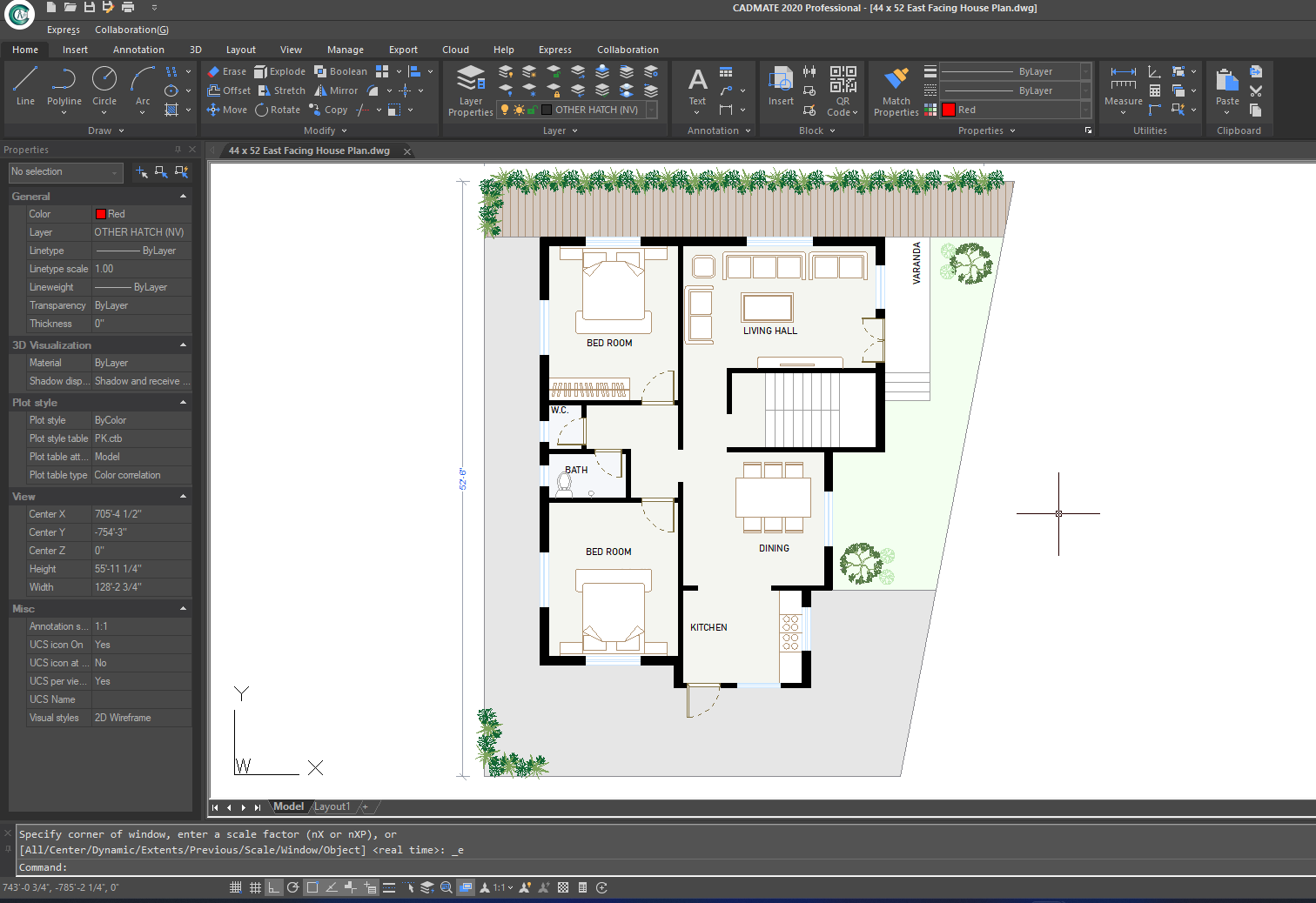The image size is (1316, 903).
Task: Click the command line input field
Action: pyautogui.click(x=667, y=867)
